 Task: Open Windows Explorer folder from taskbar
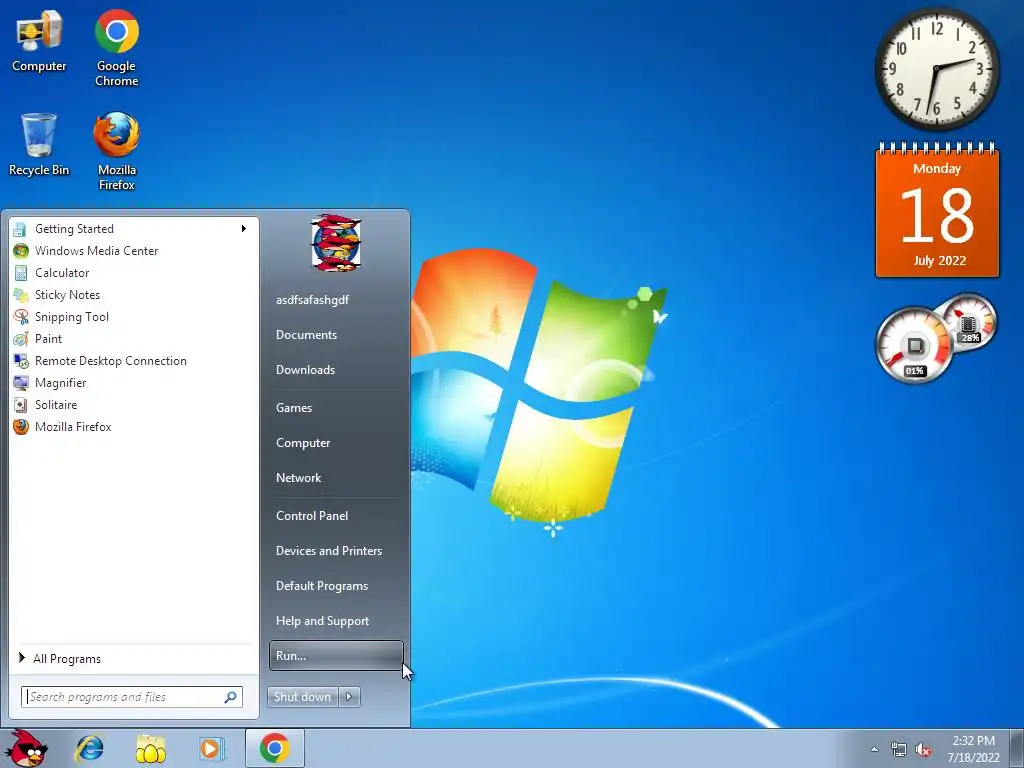coord(150,748)
